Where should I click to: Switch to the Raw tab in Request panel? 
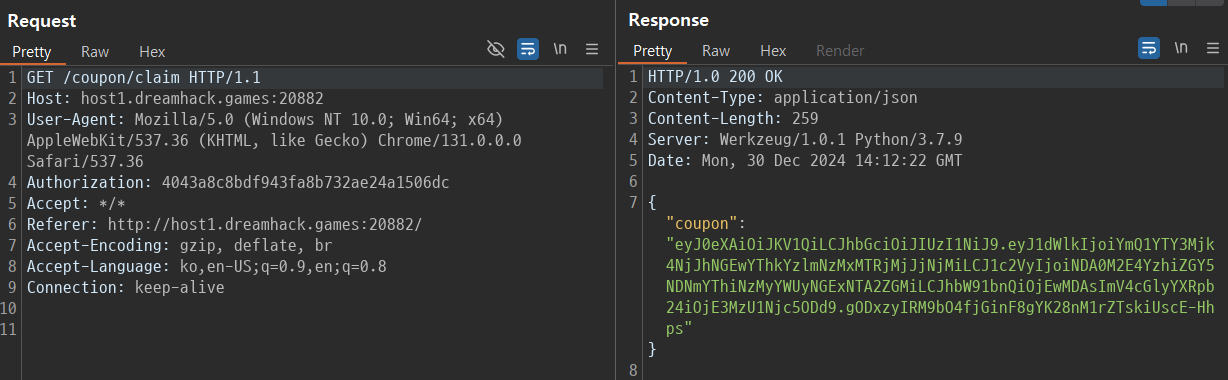[x=95, y=51]
